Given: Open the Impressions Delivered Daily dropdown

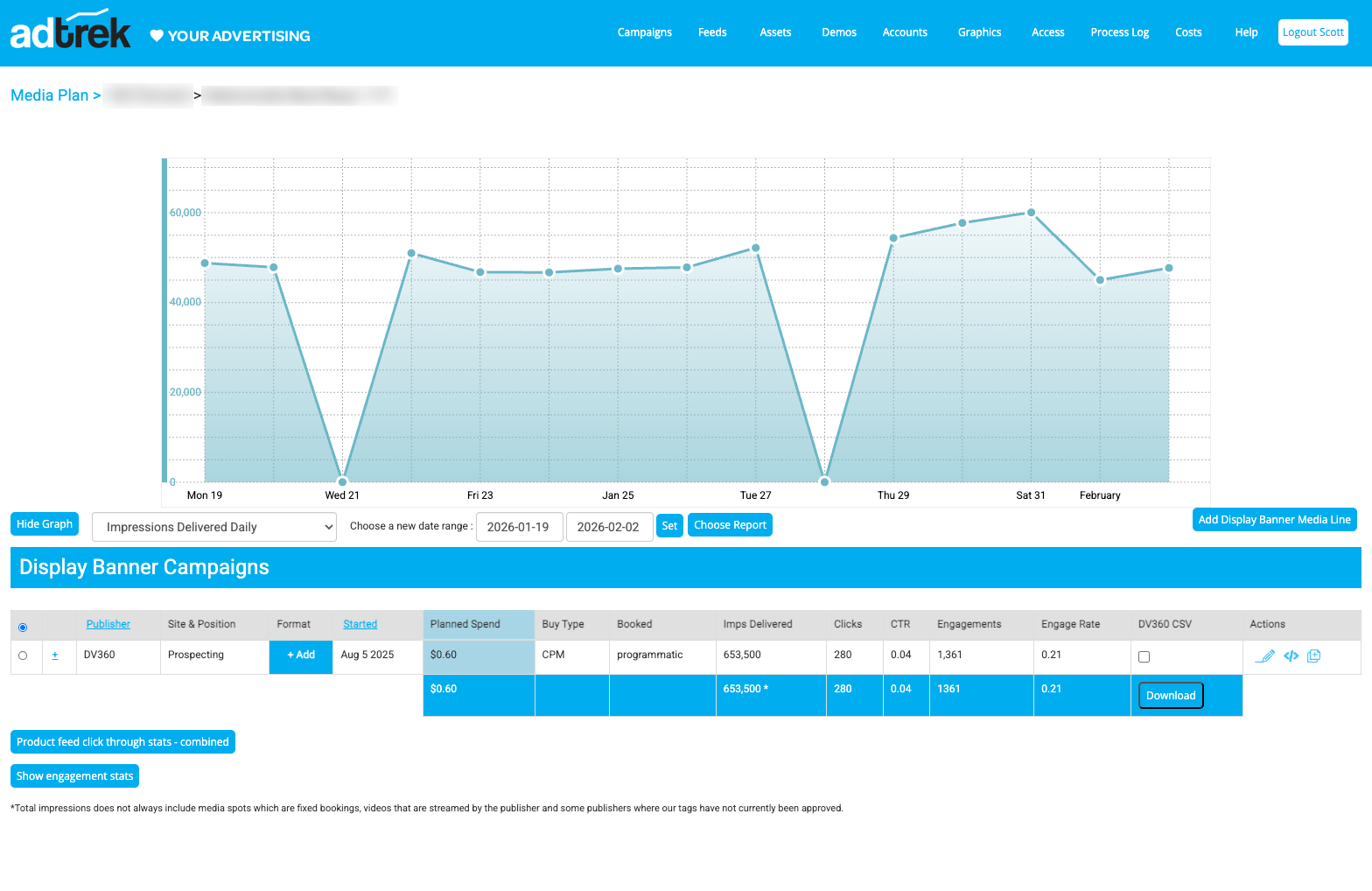Looking at the screenshot, I should coord(214,527).
